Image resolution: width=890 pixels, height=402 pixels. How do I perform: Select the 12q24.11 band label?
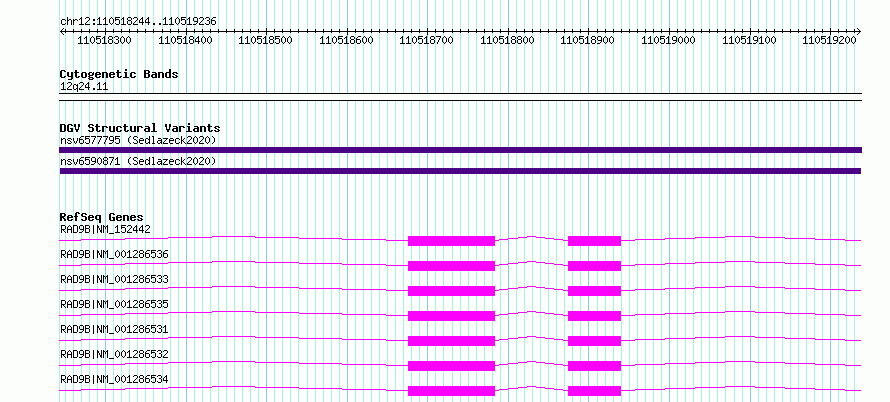pos(84,87)
